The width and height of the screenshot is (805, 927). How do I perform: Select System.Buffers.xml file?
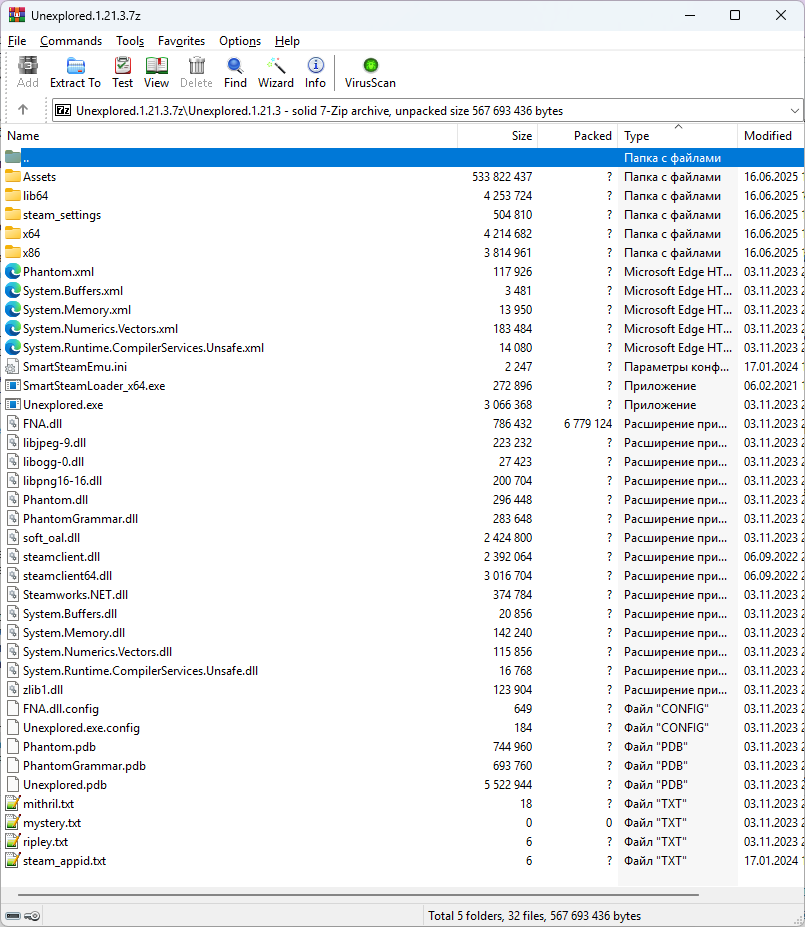coord(73,290)
